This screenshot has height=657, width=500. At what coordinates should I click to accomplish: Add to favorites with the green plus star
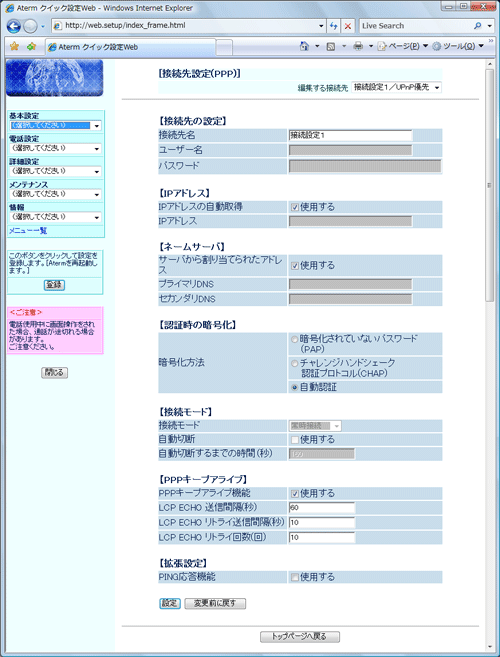[x=31, y=47]
